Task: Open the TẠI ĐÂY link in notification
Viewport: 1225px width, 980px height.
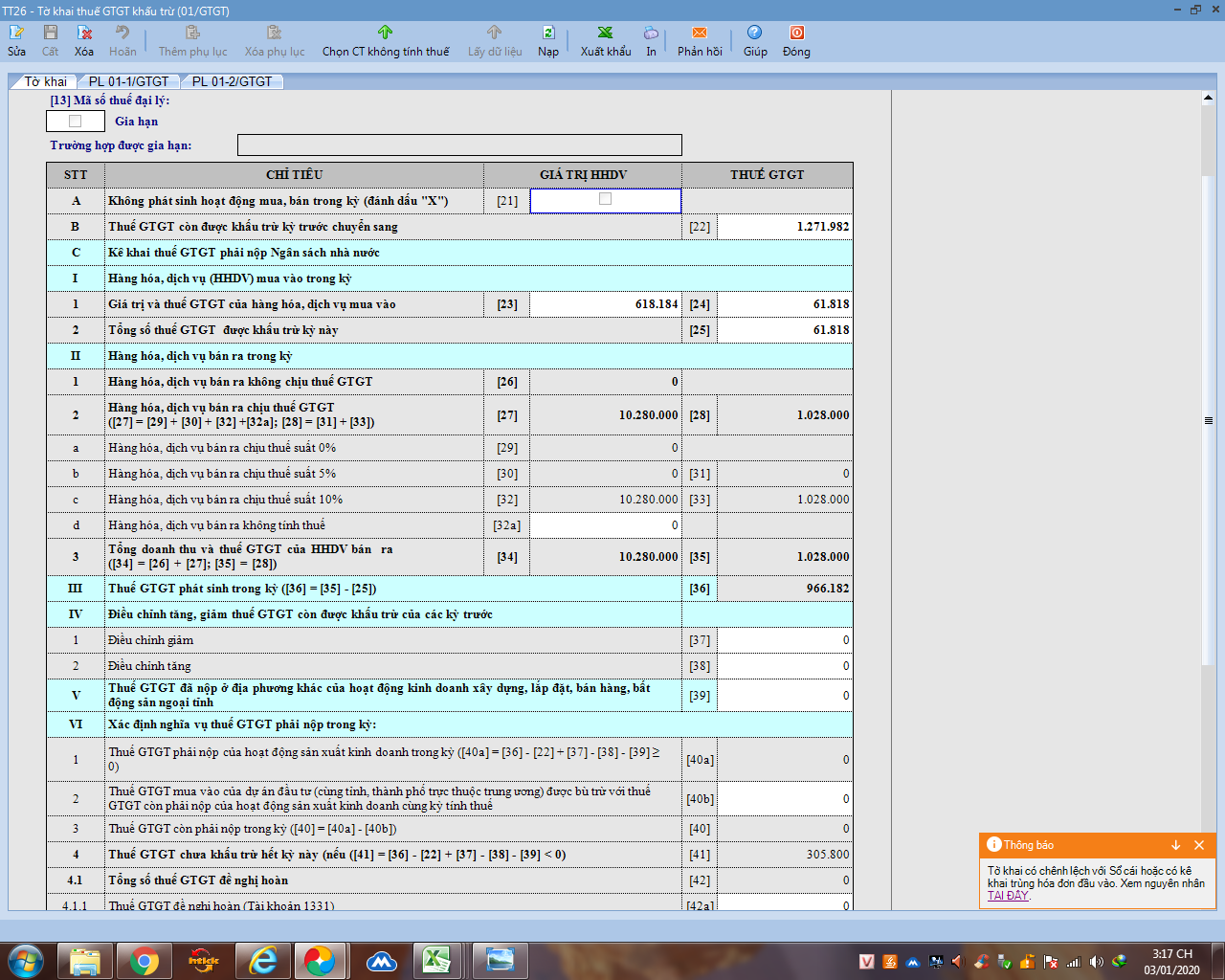Action: click(x=1008, y=896)
